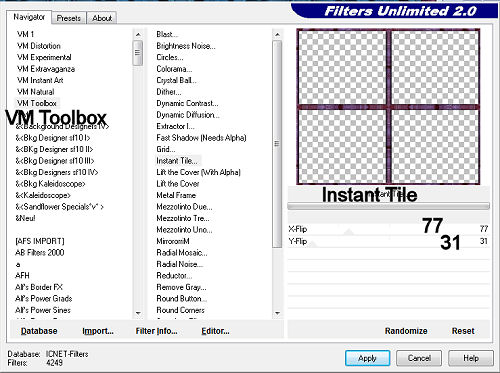500x373 pixels.
Task: Open the About tab
Action: 102,18
